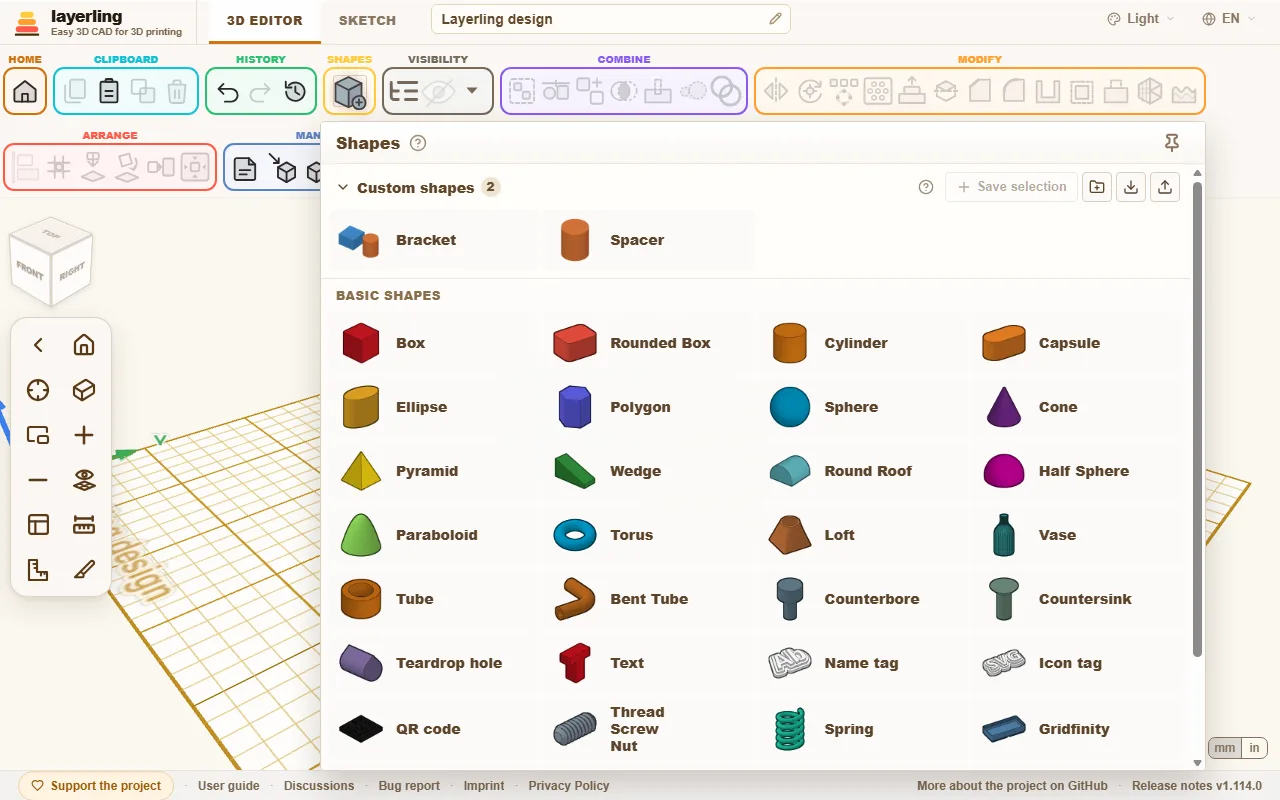
Task: Add a Torus shape
Action: pos(649,535)
